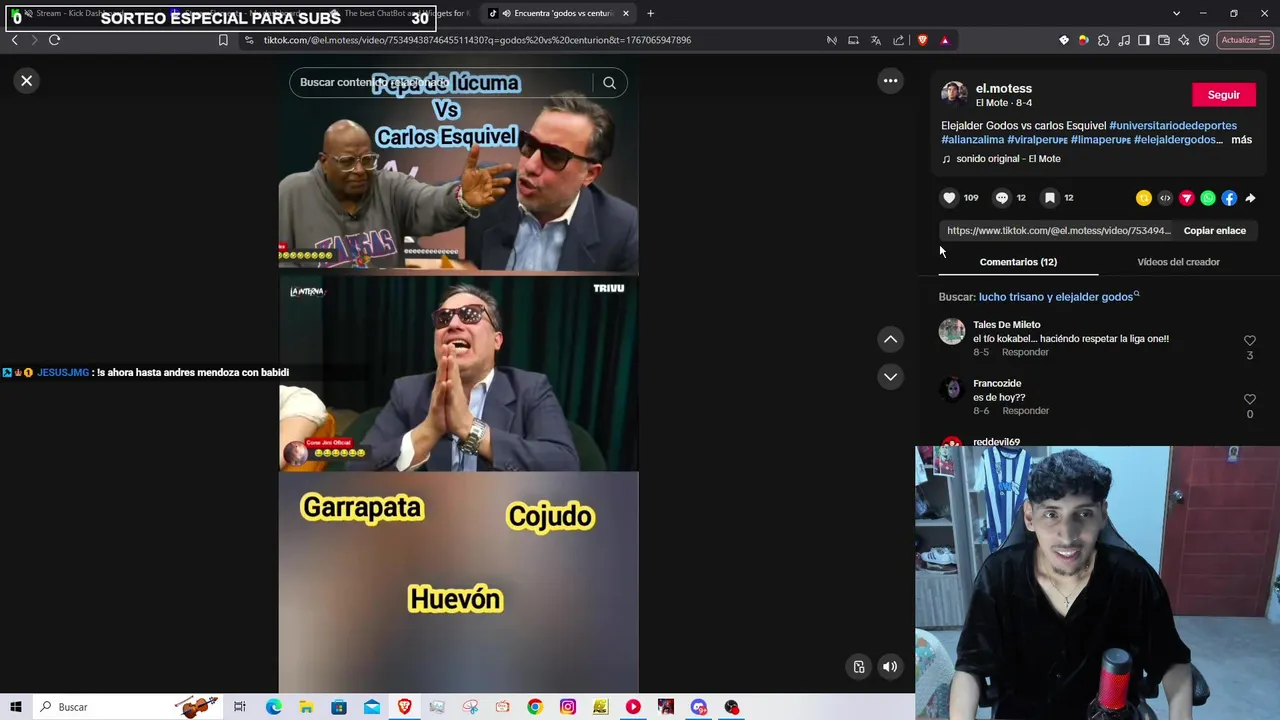Open the extensions puzzle icon
The image size is (1280, 720).
(x=1103, y=40)
